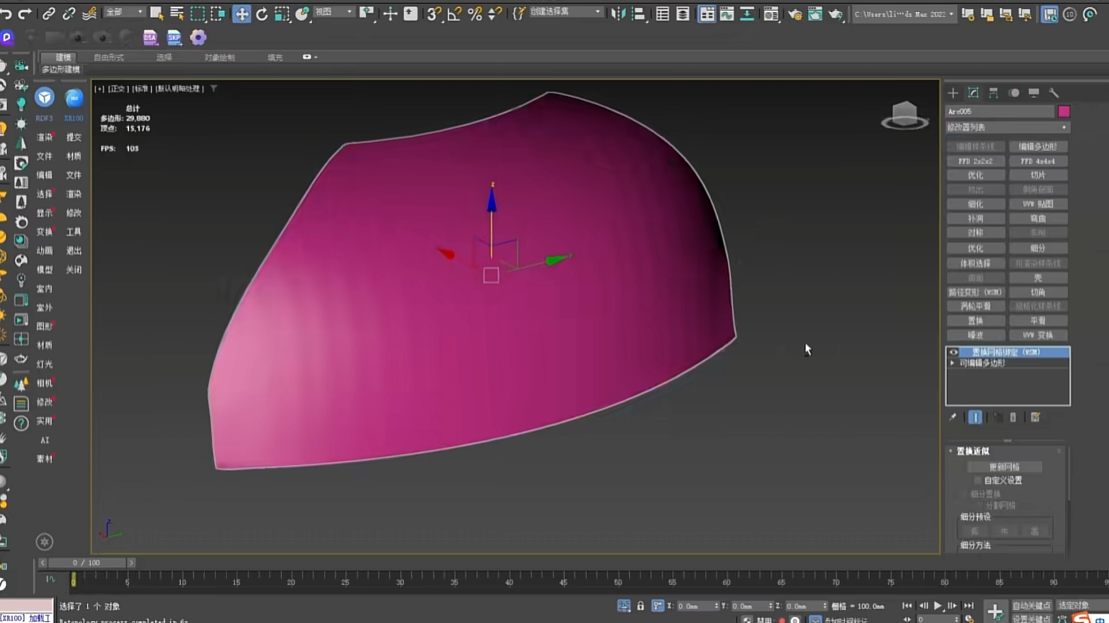
Task: Switch to the Create panel plus icon
Action: (x=953, y=93)
